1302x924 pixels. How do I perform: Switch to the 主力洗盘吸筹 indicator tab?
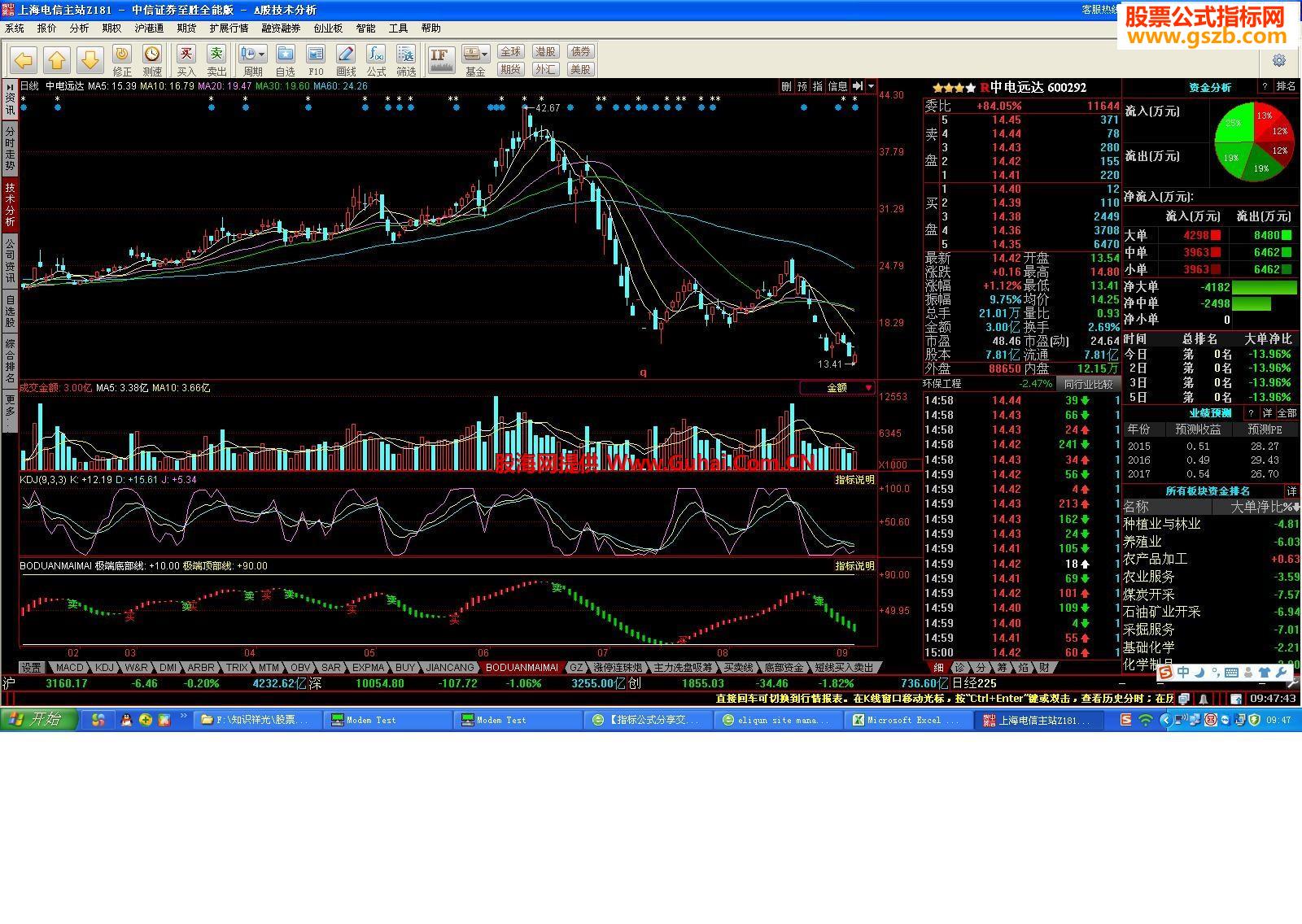(x=683, y=668)
